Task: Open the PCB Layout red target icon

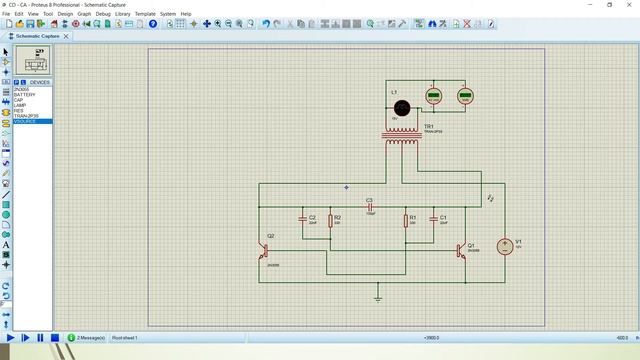Action: coord(76,24)
